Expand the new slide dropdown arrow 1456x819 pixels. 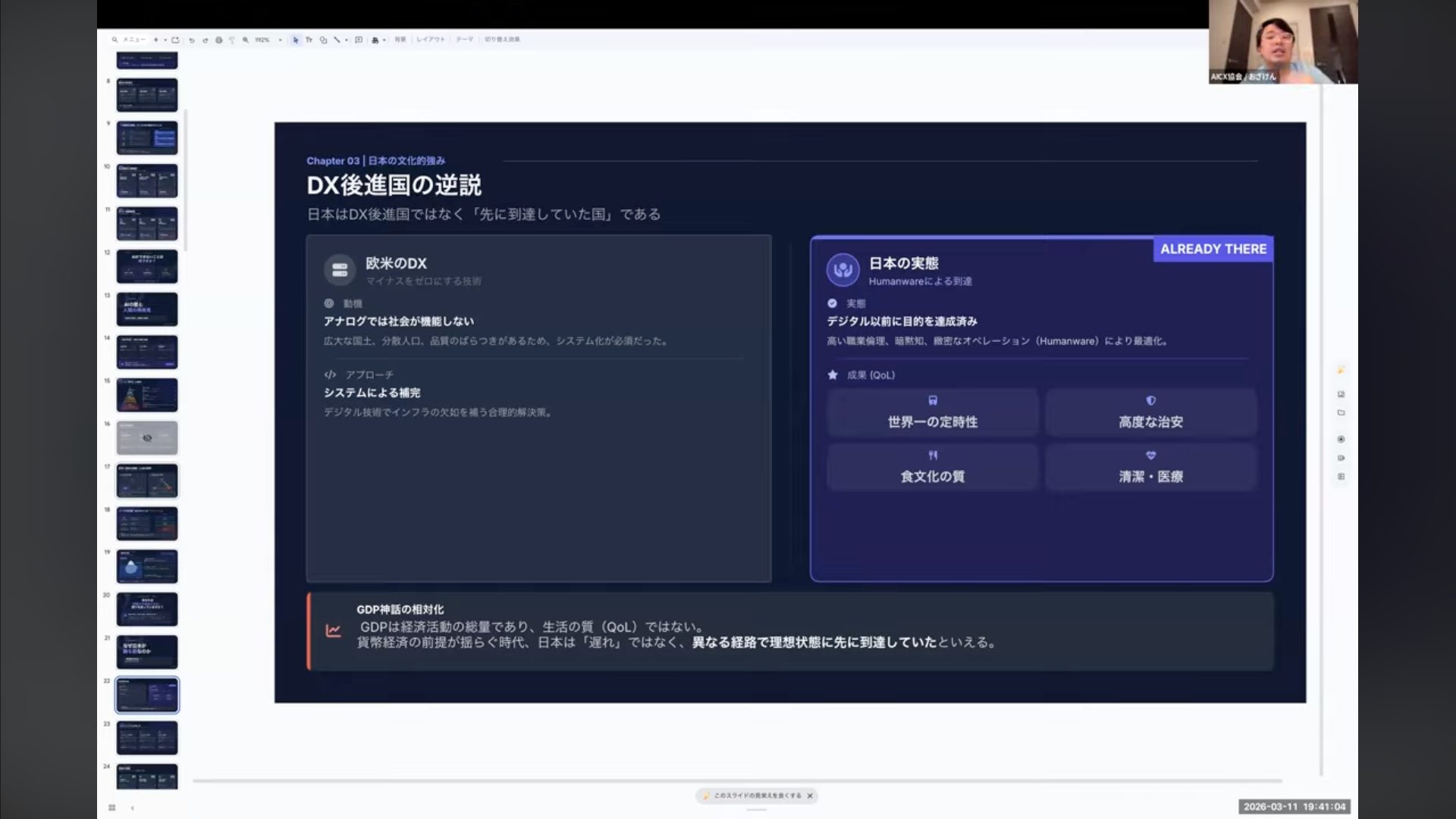pyautogui.click(x=165, y=40)
